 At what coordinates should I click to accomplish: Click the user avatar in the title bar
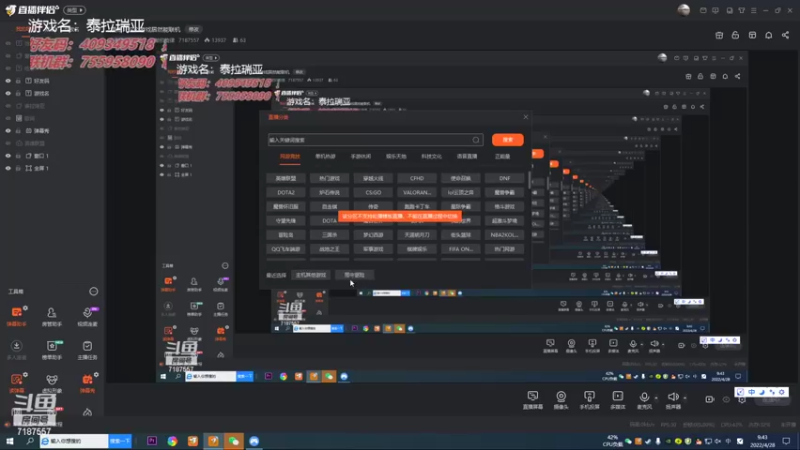tap(684, 10)
